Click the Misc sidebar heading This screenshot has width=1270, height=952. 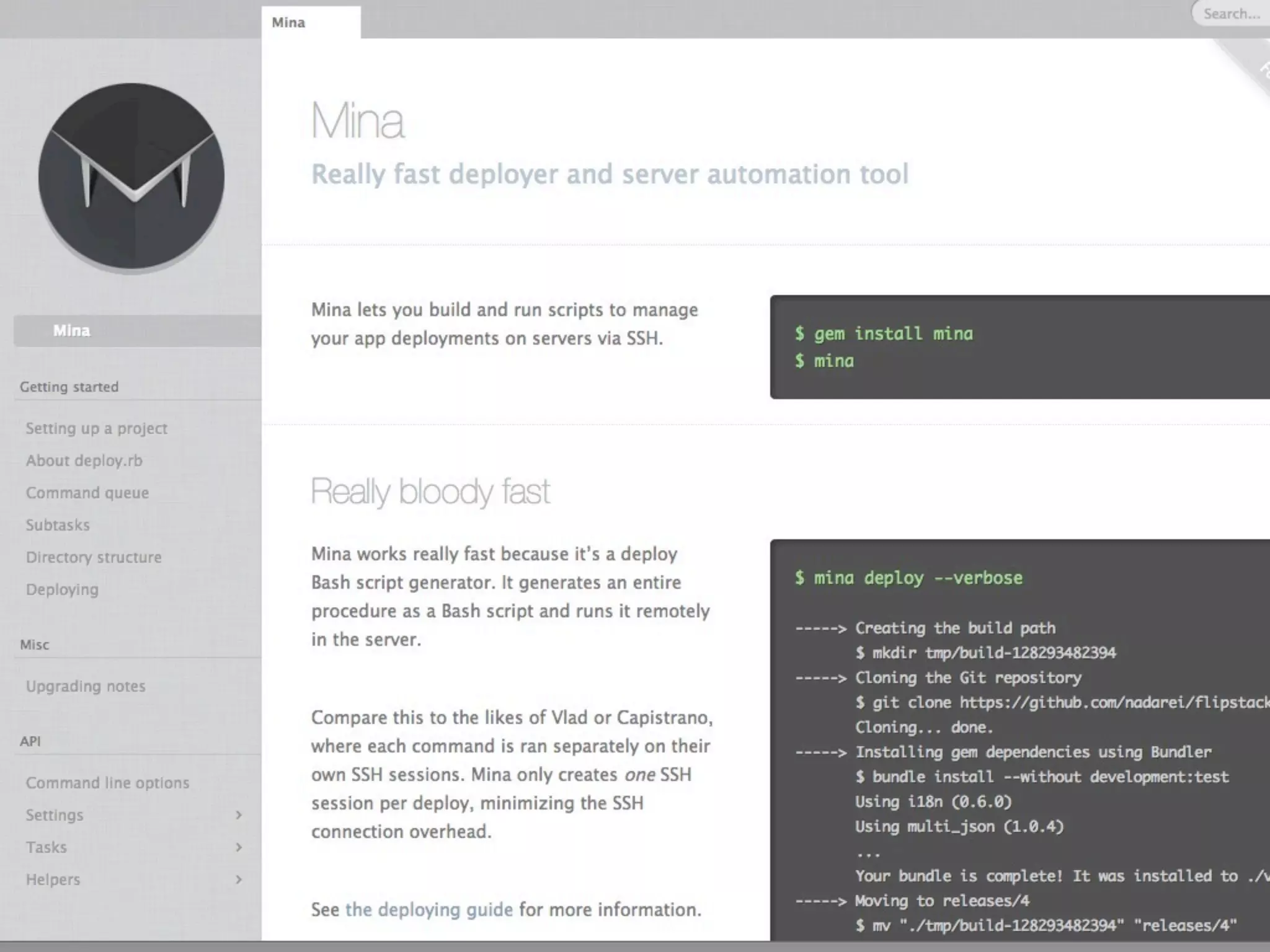pos(34,645)
